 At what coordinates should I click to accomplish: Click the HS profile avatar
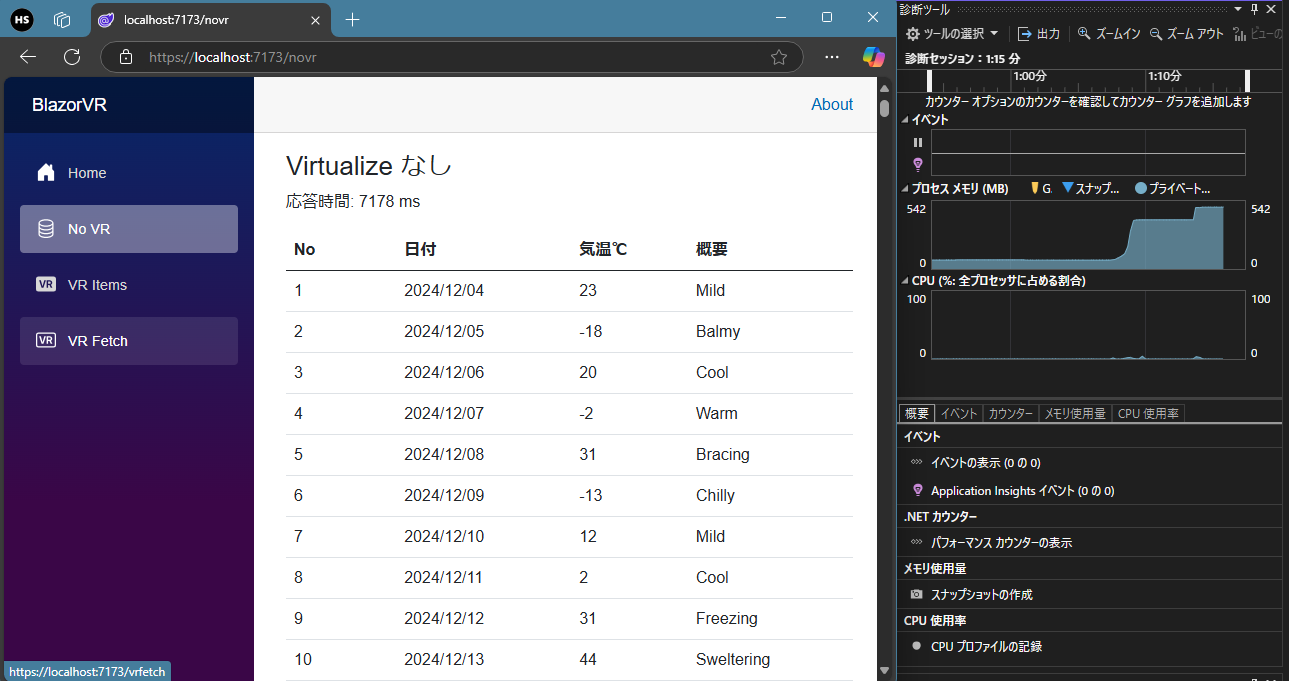click(22, 19)
